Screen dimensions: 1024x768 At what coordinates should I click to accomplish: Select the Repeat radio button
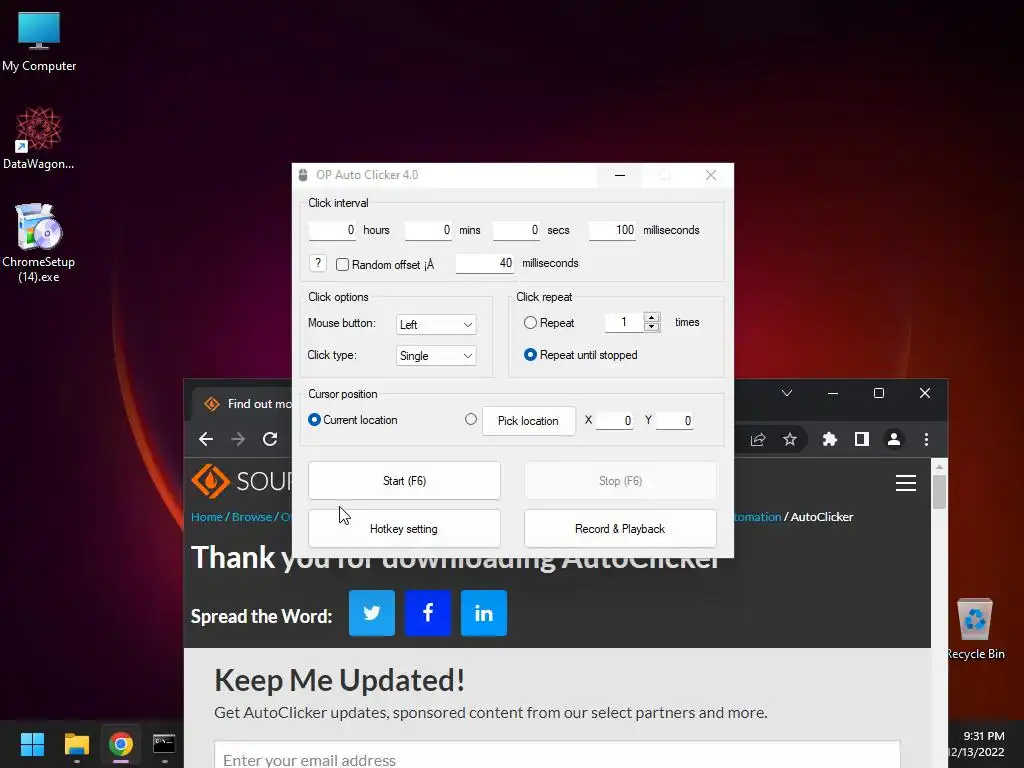tap(530, 323)
